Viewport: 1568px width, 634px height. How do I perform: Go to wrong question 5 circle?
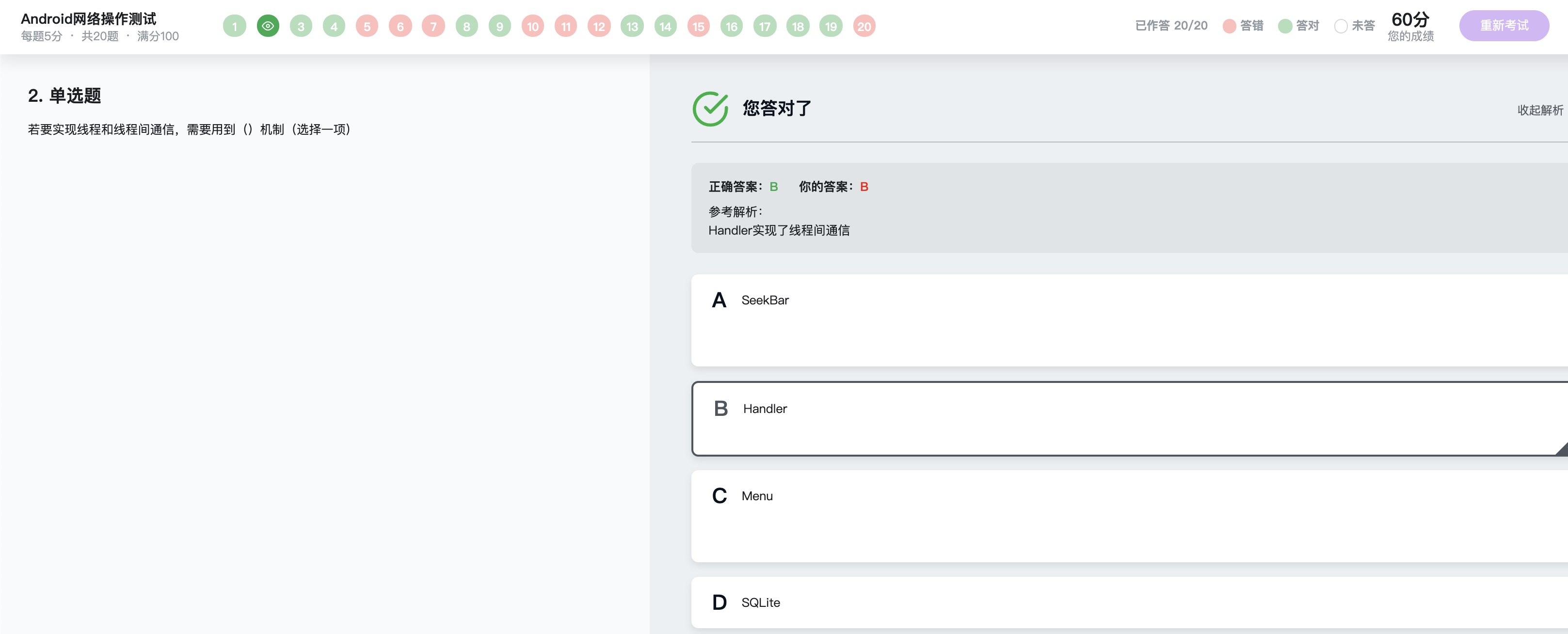coord(367,26)
